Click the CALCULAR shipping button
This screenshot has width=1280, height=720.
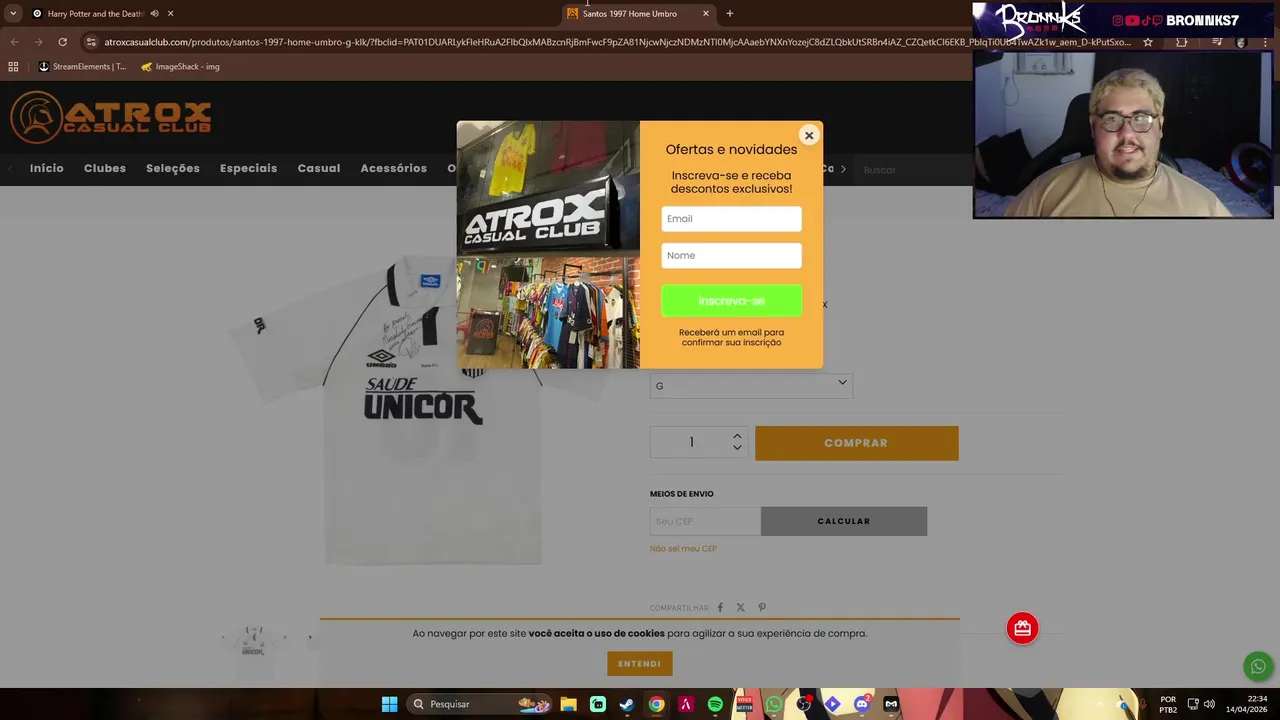pos(844,521)
